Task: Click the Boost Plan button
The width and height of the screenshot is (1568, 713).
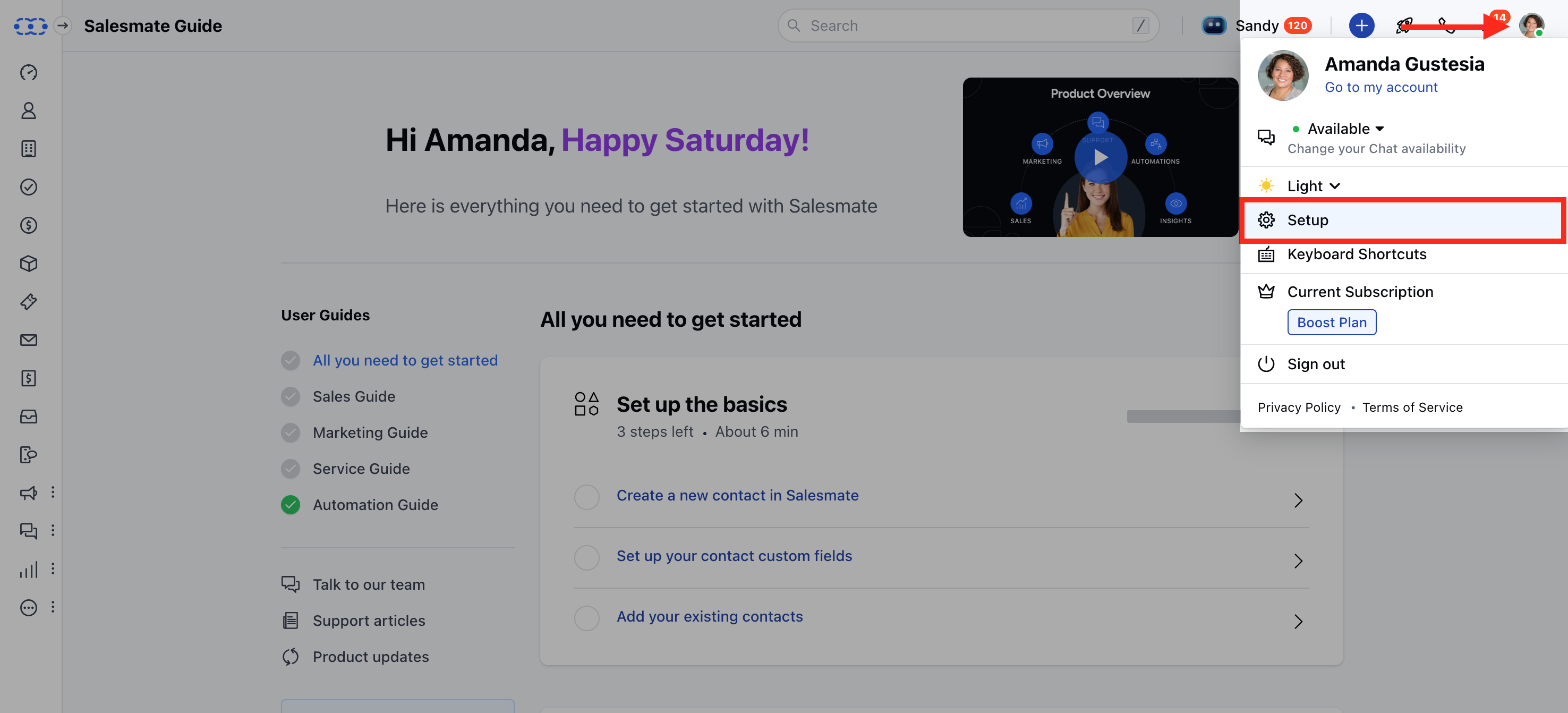Action: click(x=1331, y=322)
